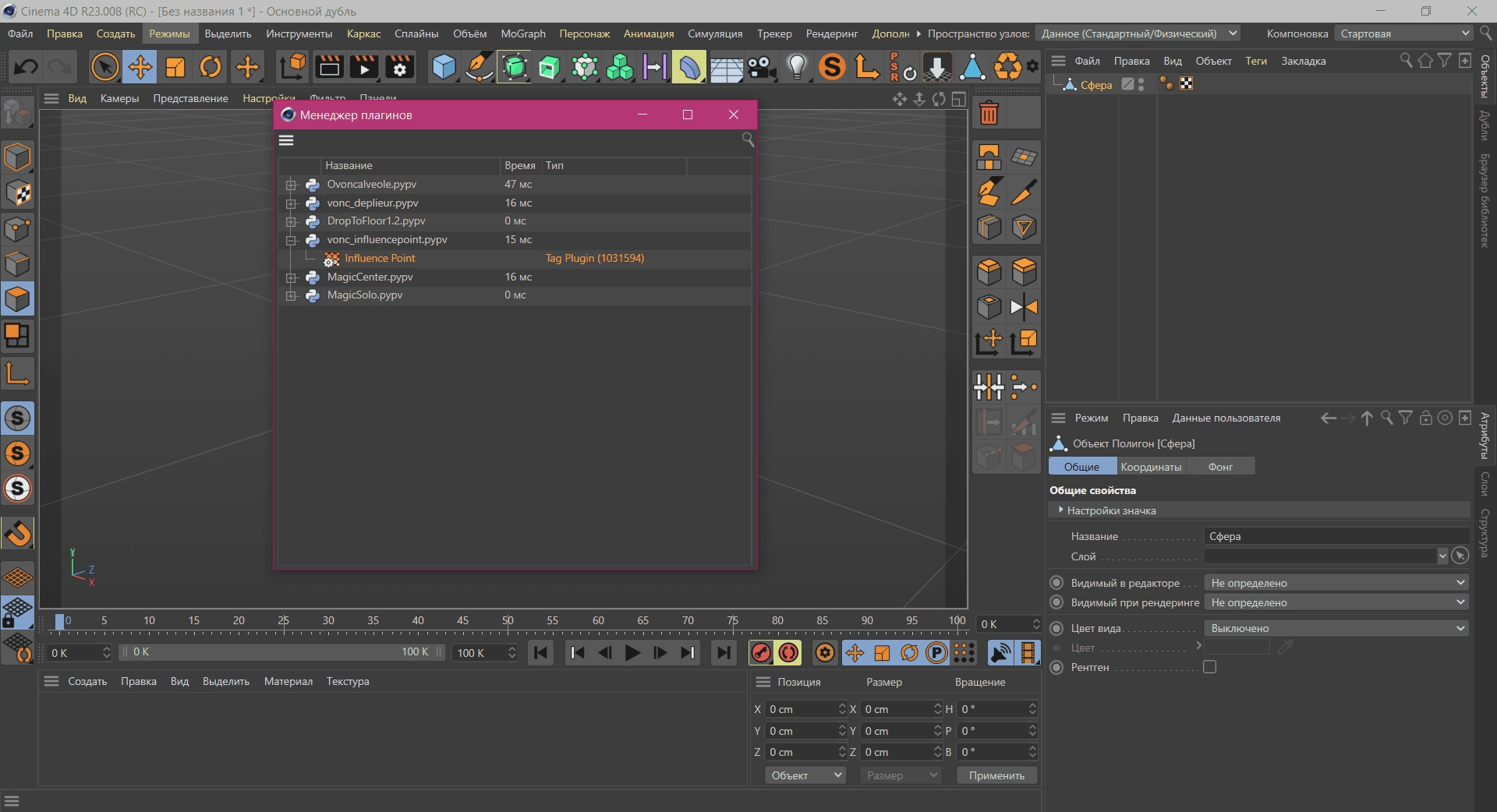
Task: Switch to Texture mode in left palette
Action: tap(17, 192)
